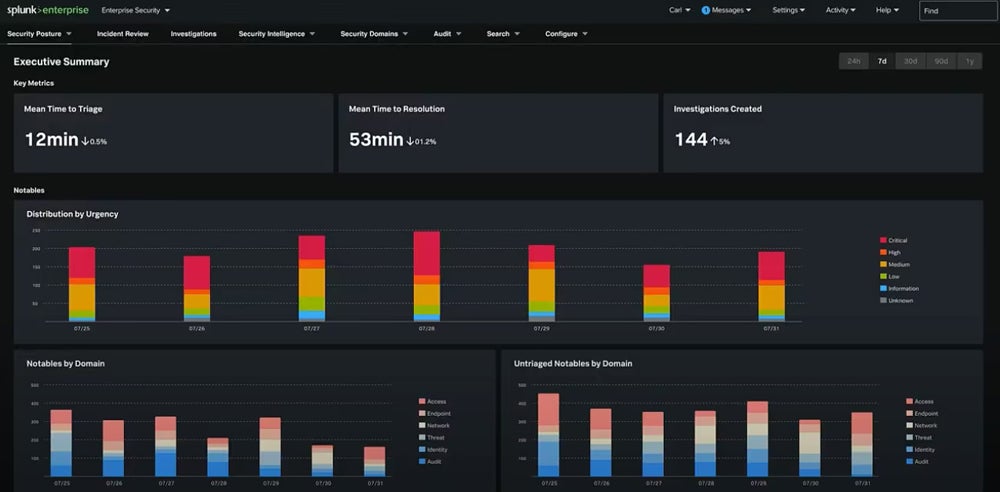Click the Audit legend icon in Untriaged Notables
The width and height of the screenshot is (1000, 492).
tap(909, 461)
